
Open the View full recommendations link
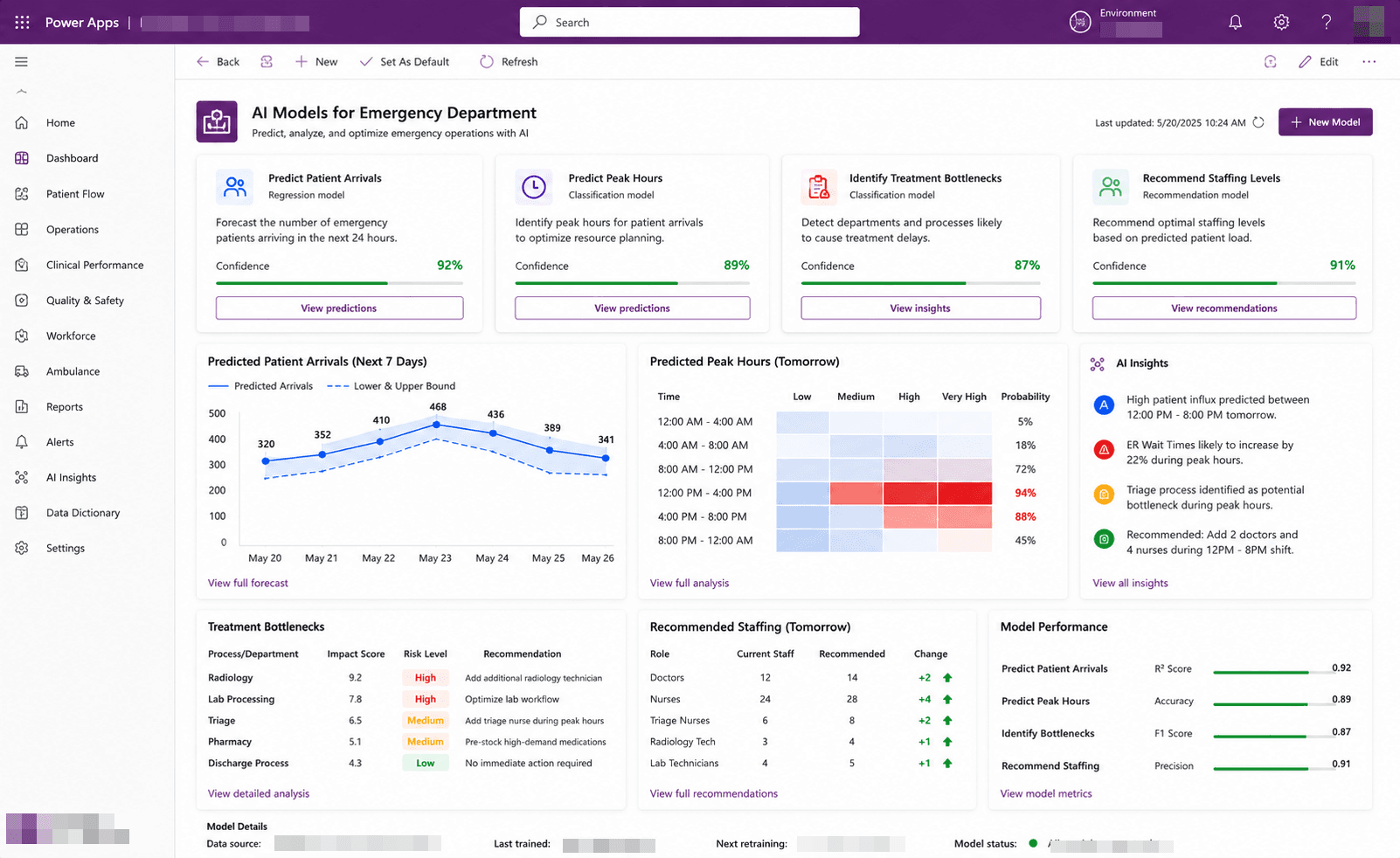click(x=714, y=793)
